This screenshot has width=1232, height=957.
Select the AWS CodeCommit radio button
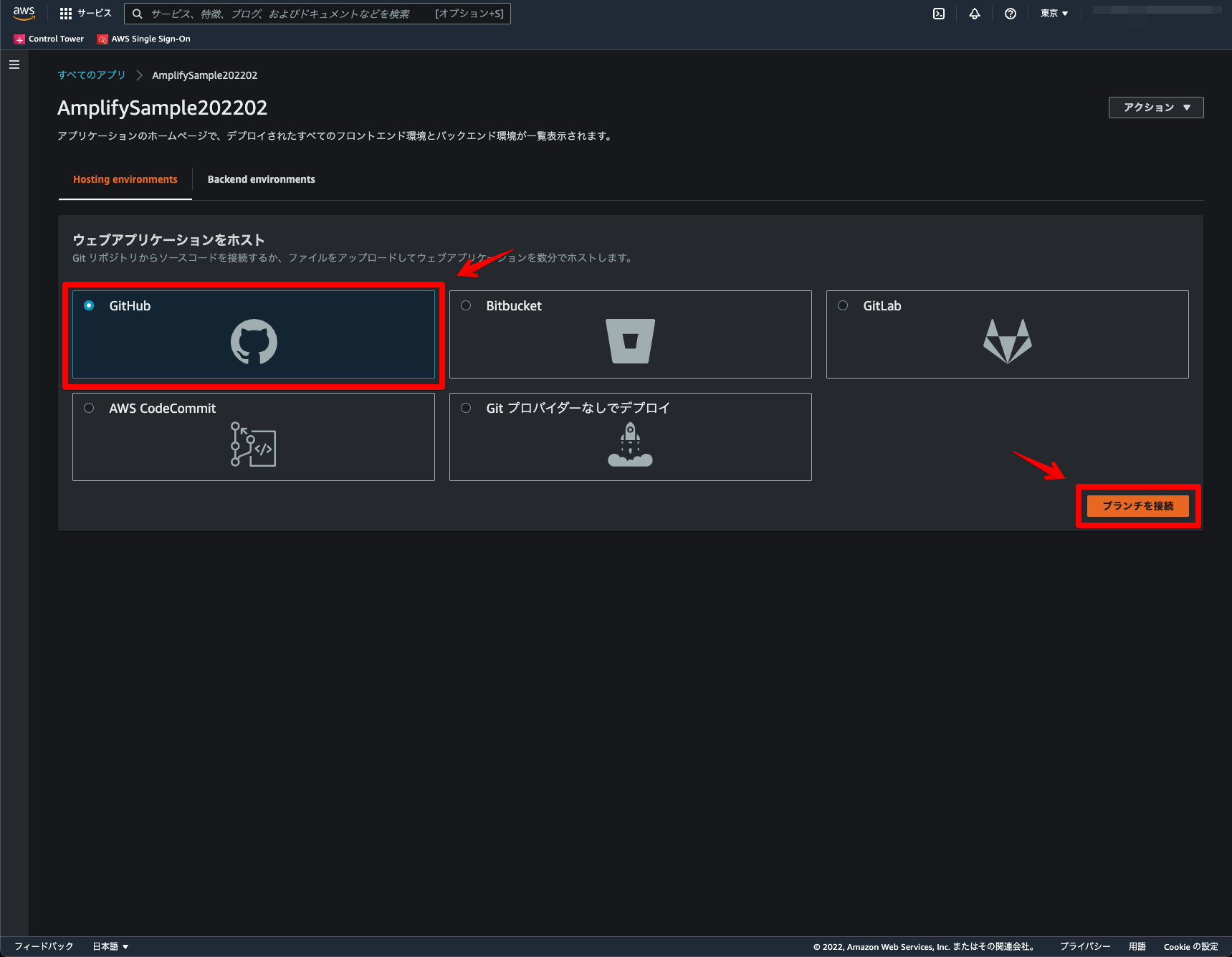(x=89, y=408)
